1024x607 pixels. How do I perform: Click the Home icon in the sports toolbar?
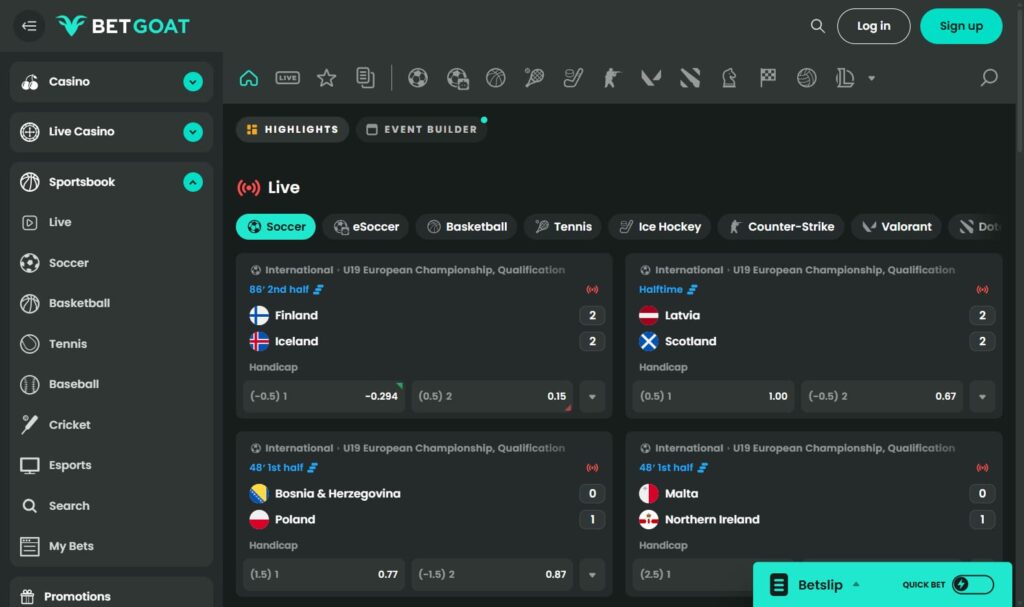click(x=248, y=76)
